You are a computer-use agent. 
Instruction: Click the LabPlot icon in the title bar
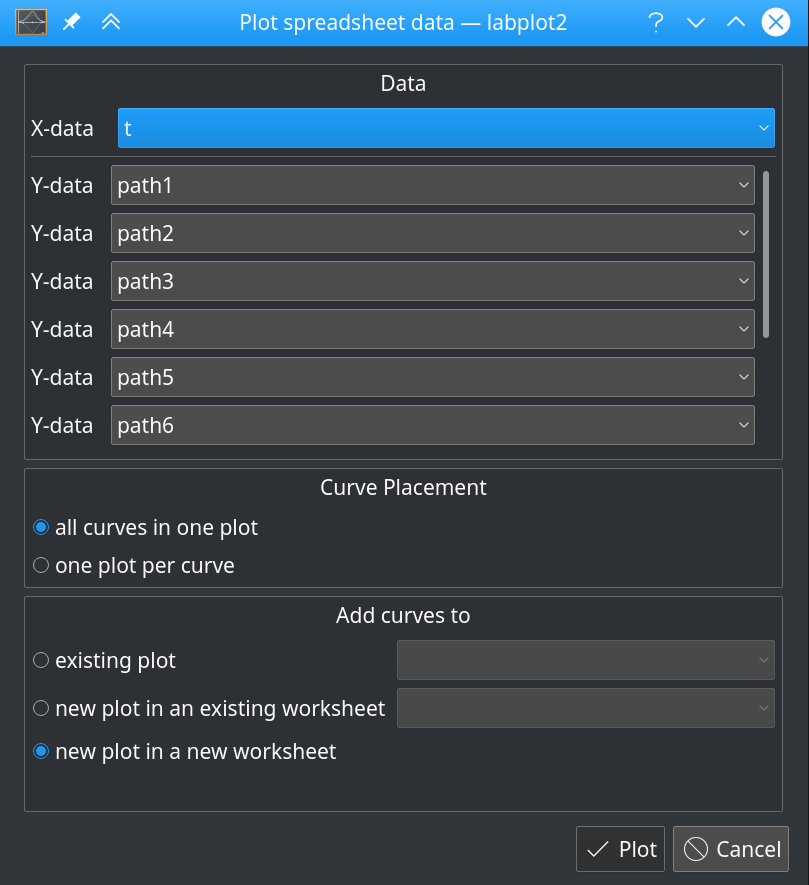(32, 20)
